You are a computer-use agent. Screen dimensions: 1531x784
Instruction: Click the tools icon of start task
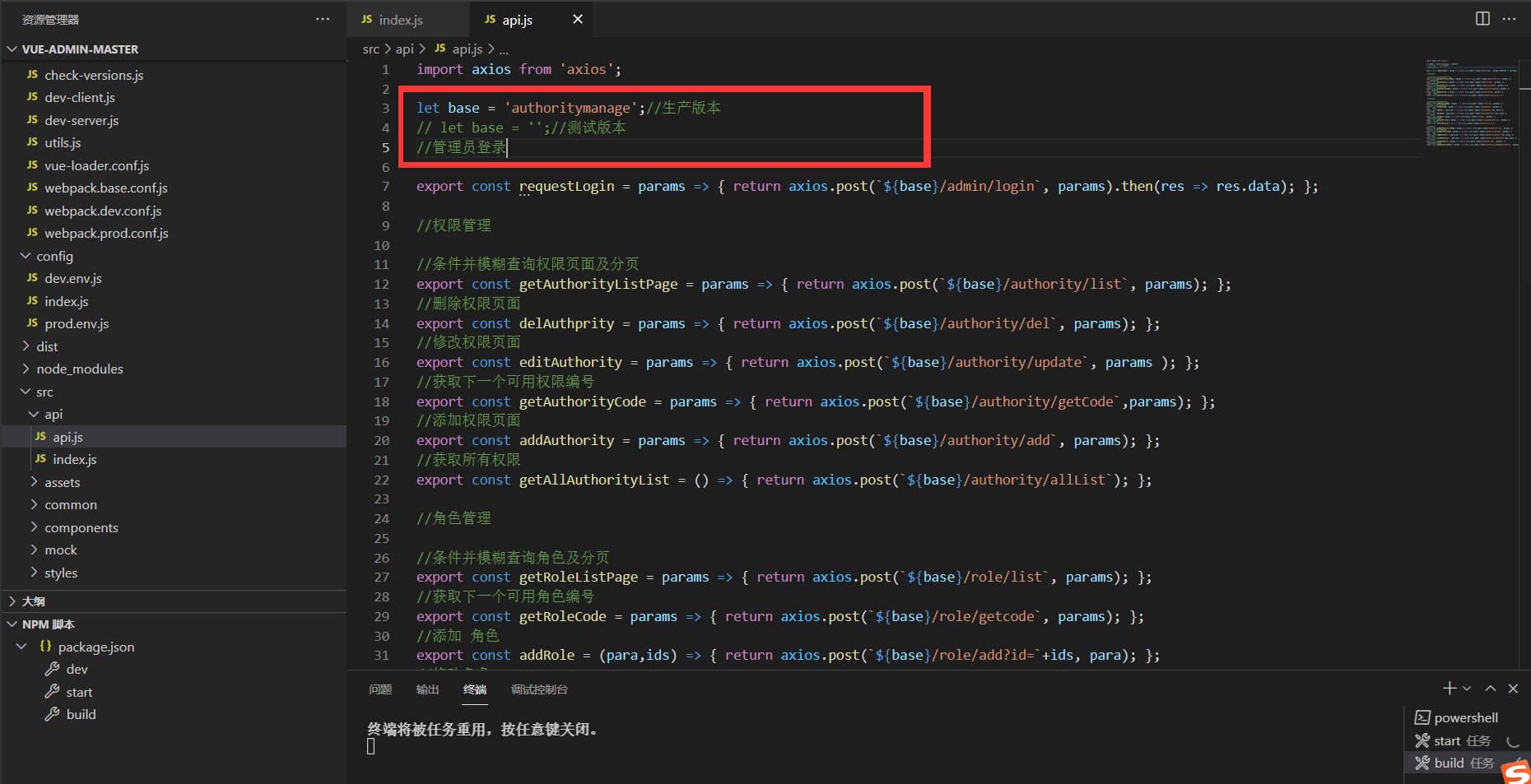(x=1422, y=740)
